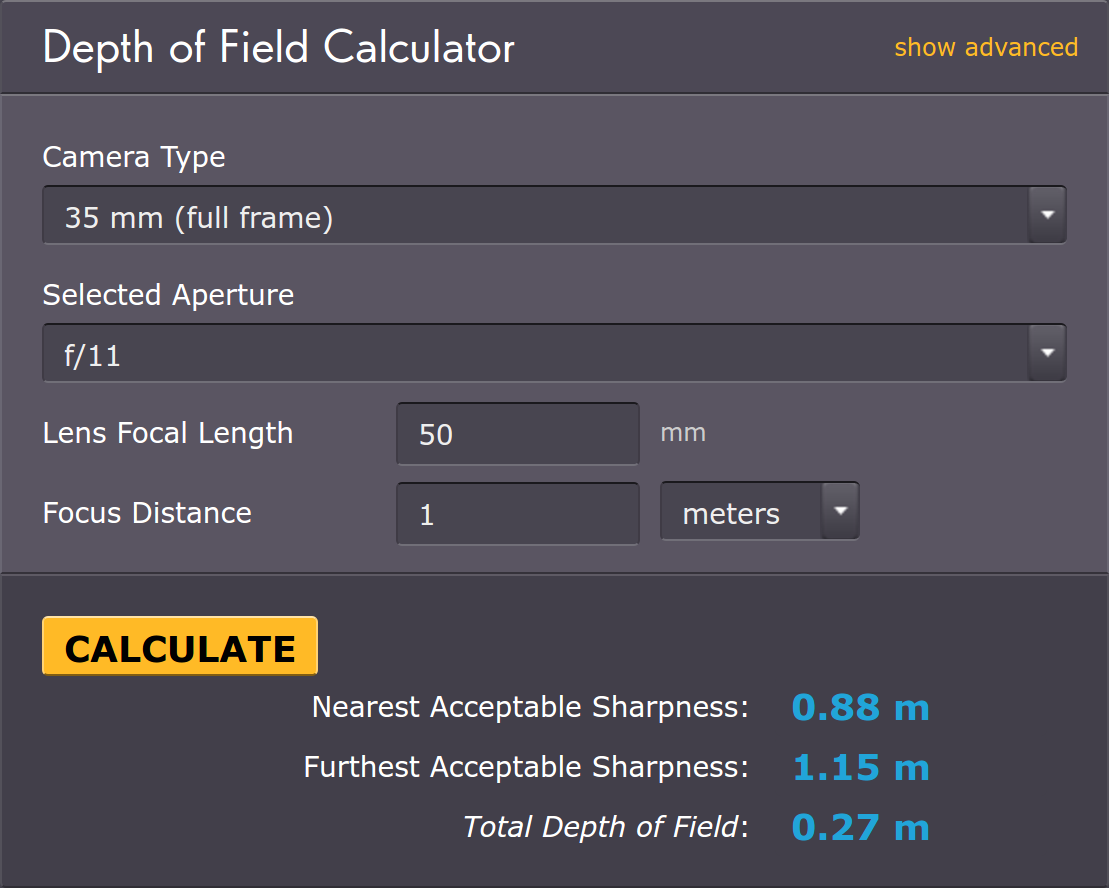Click the Focus Distance label
This screenshot has width=1109, height=888.
point(147,513)
